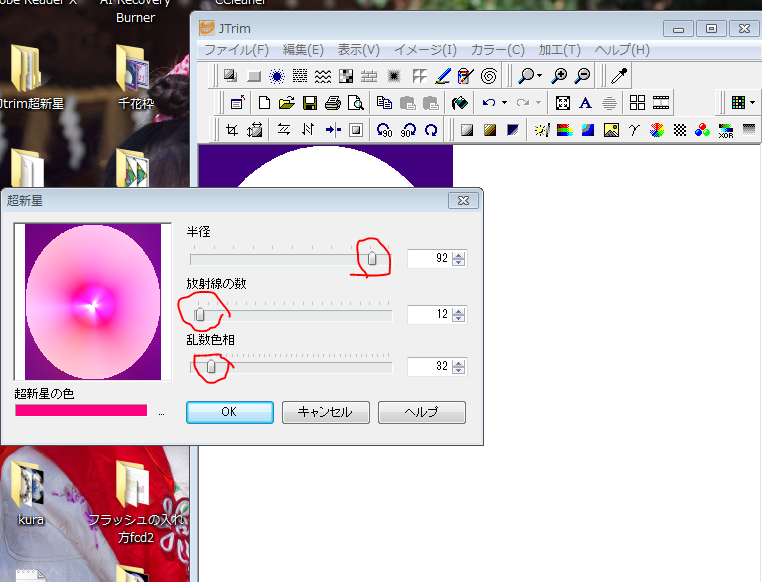762x582 pixels.
Task: Click the キャンセル button
Action: tap(326, 412)
